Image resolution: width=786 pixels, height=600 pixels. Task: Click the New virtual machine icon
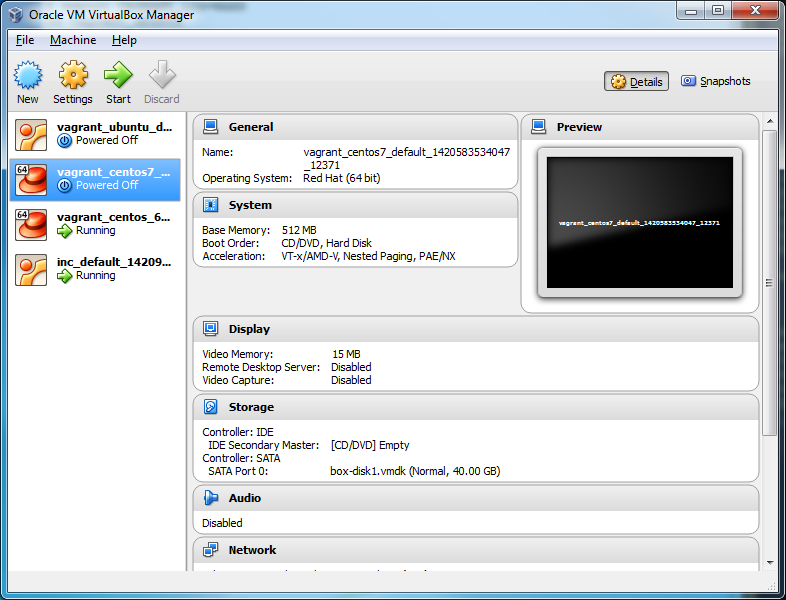[28, 75]
